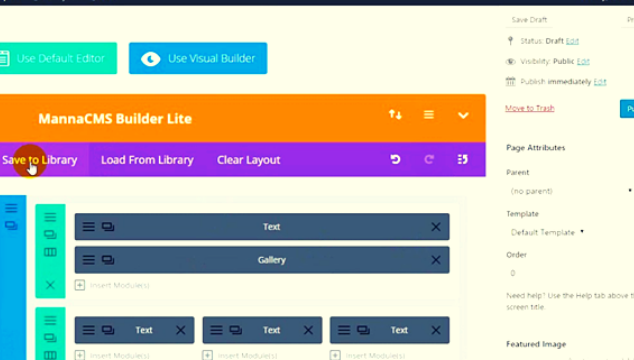Remove the left column Text module
The height and width of the screenshot is (360, 634).
pyautogui.click(x=181, y=330)
